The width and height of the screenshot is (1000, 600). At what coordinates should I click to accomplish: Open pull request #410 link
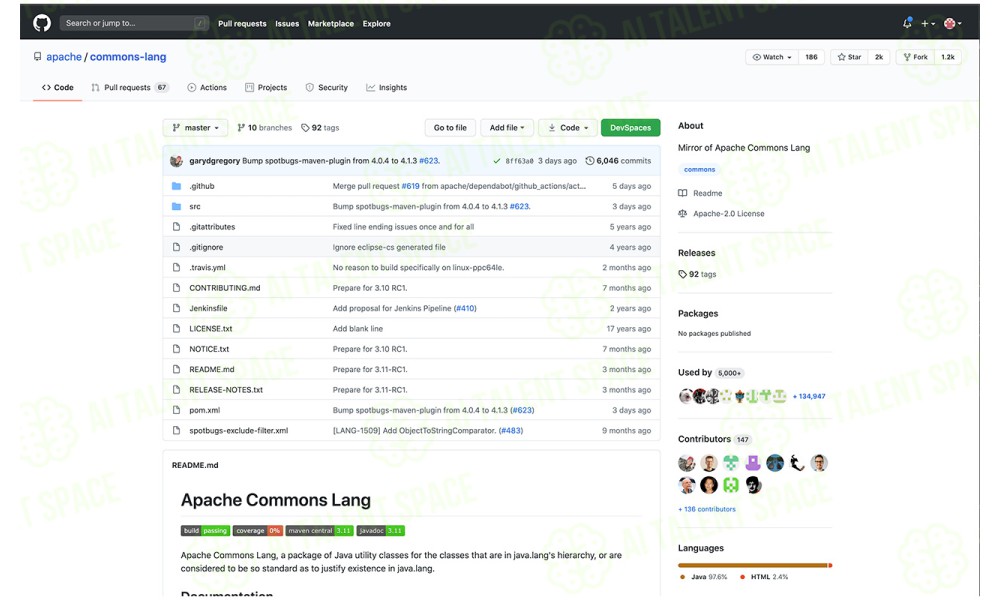click(465, 309)
